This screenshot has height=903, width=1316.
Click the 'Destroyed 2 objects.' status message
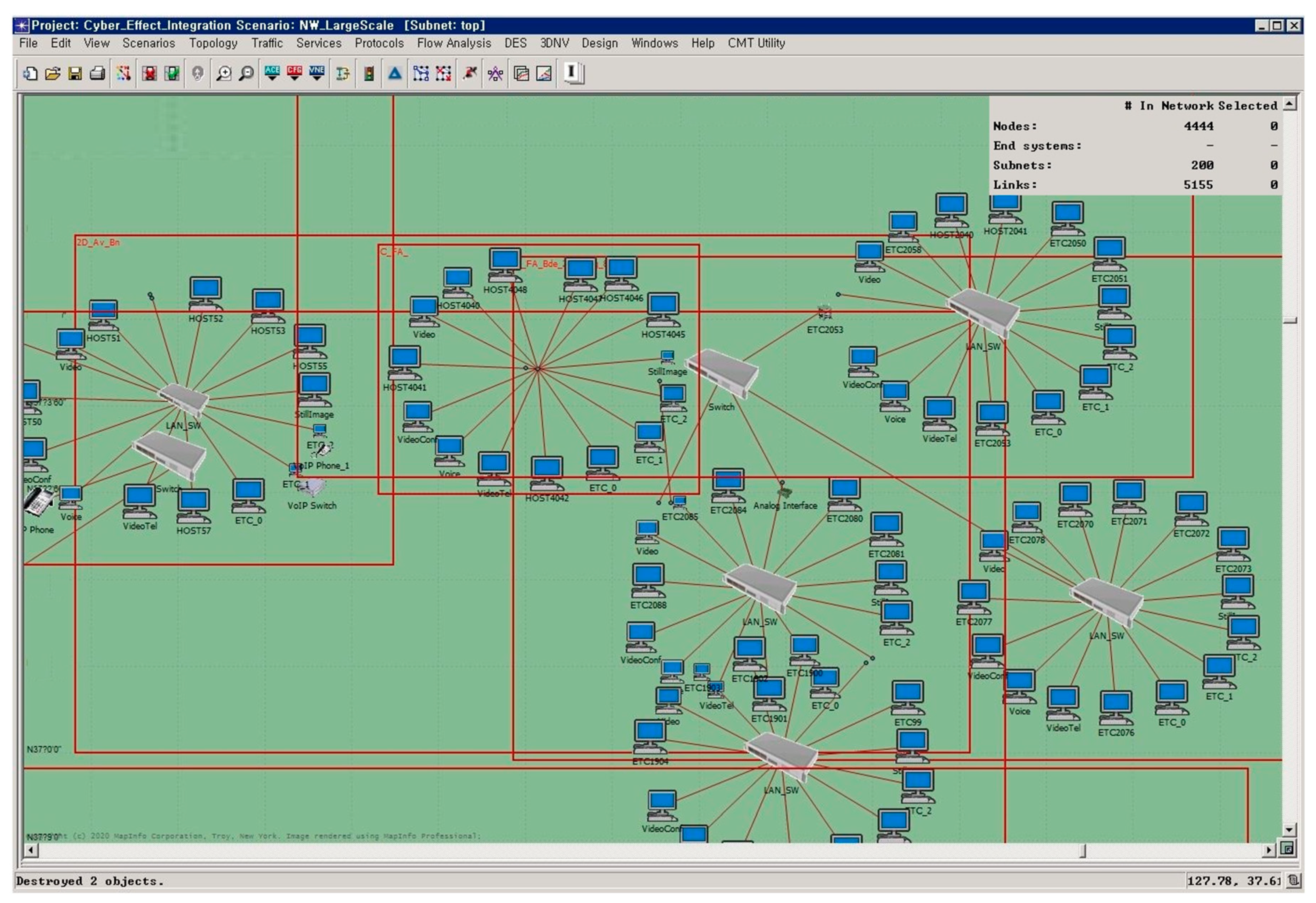click(x=89, y=881)
